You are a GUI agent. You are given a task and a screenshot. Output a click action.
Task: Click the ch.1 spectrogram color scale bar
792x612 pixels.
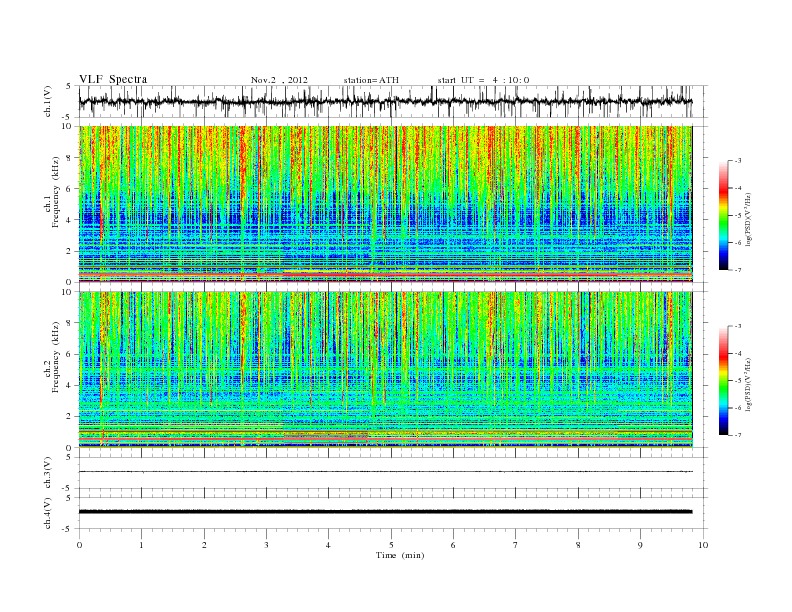pyautogui.click(x=723, y=215)
